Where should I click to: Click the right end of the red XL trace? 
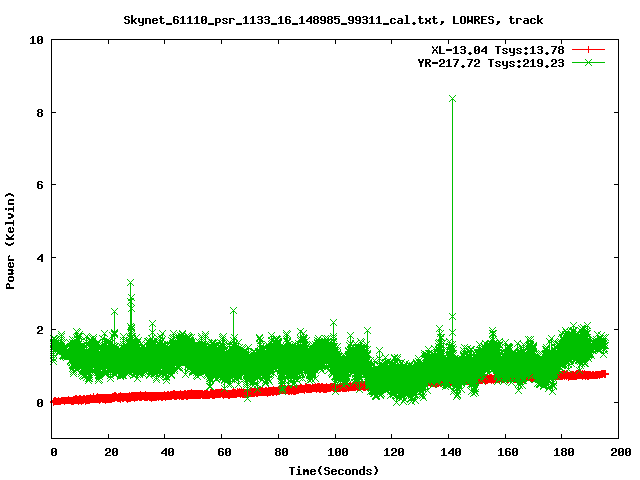(604, 373)
